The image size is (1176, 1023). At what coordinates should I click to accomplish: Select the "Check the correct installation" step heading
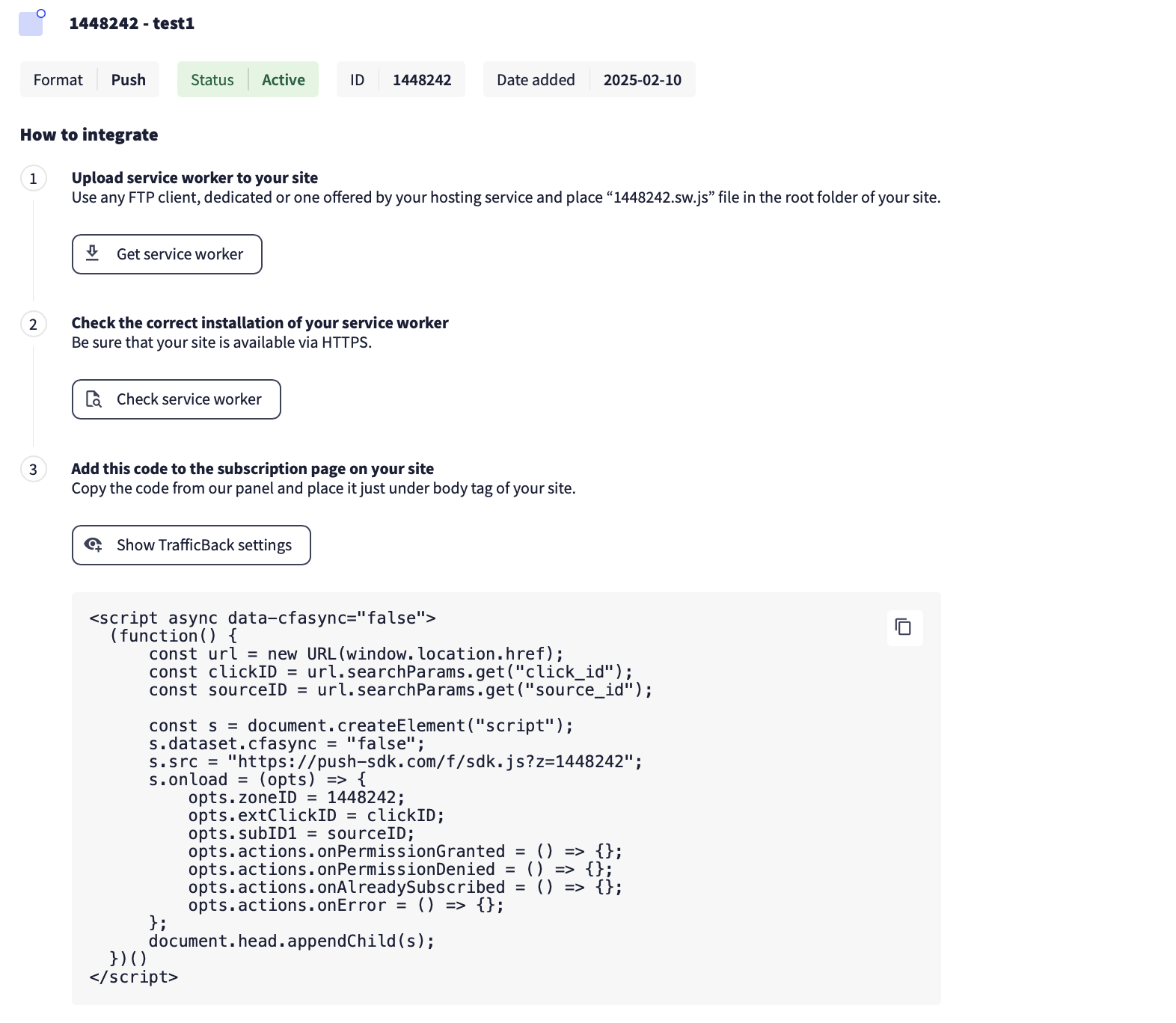tap(260, 323)
